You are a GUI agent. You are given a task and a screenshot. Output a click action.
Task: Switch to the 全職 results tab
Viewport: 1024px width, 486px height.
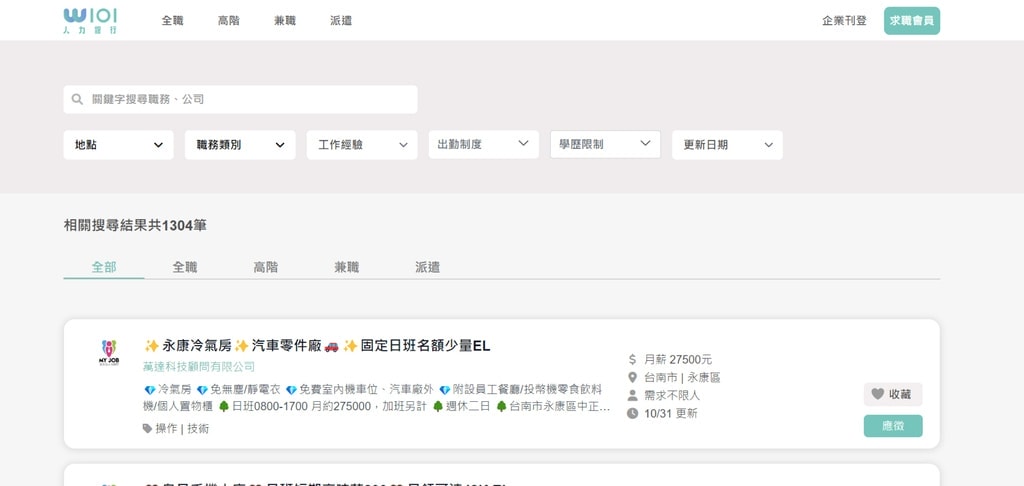[x=185, y=267]
